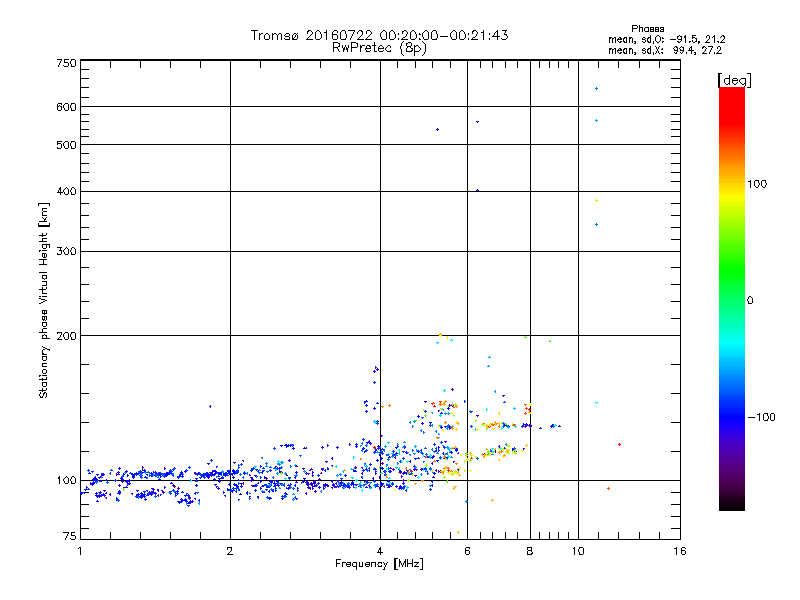Viewport: 800px width, 600px height.
Task: Click the y-axis tick label '200'
Action: click(66, 336)
